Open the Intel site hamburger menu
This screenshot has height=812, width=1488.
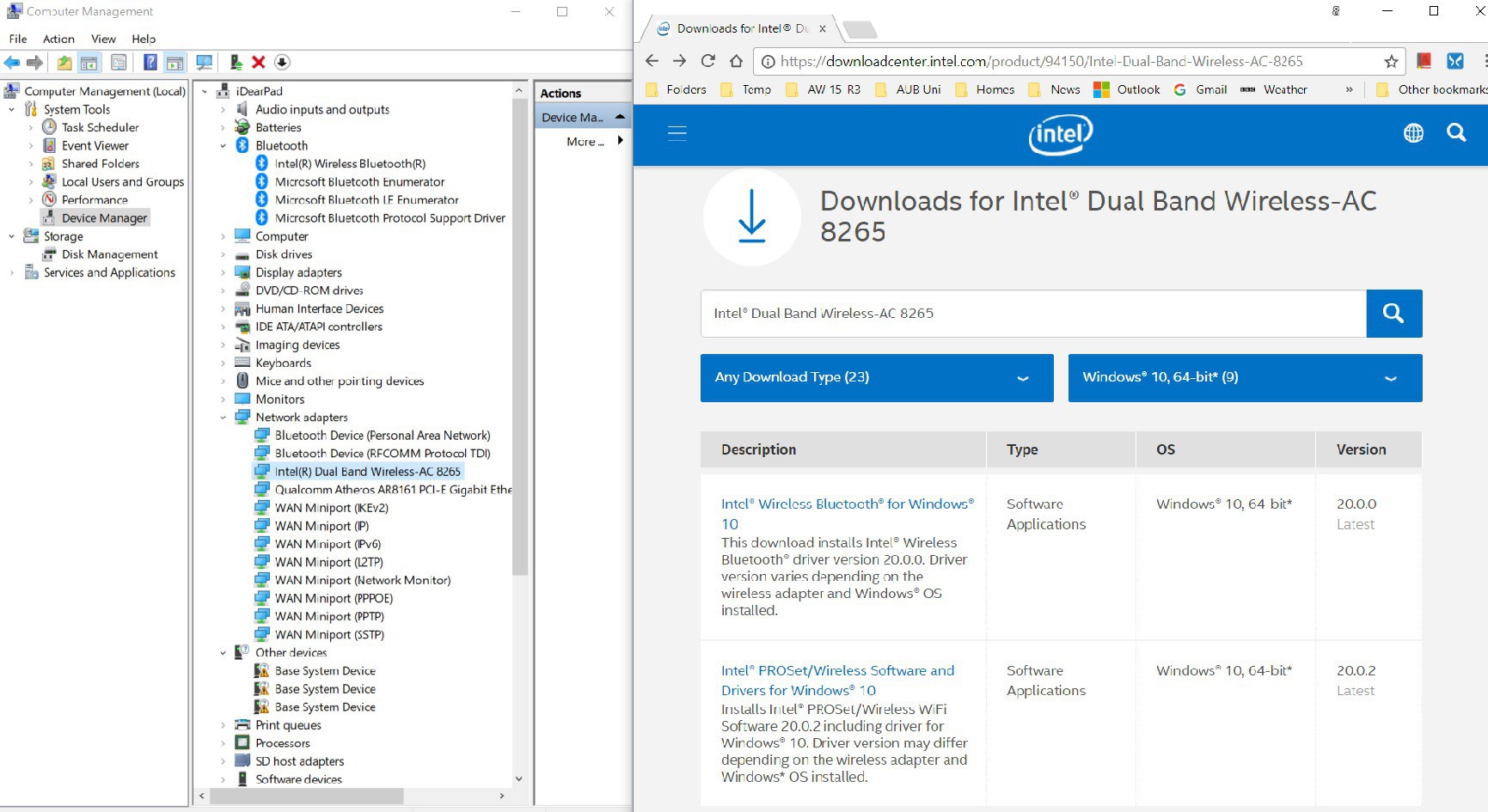tap(677, 133)
